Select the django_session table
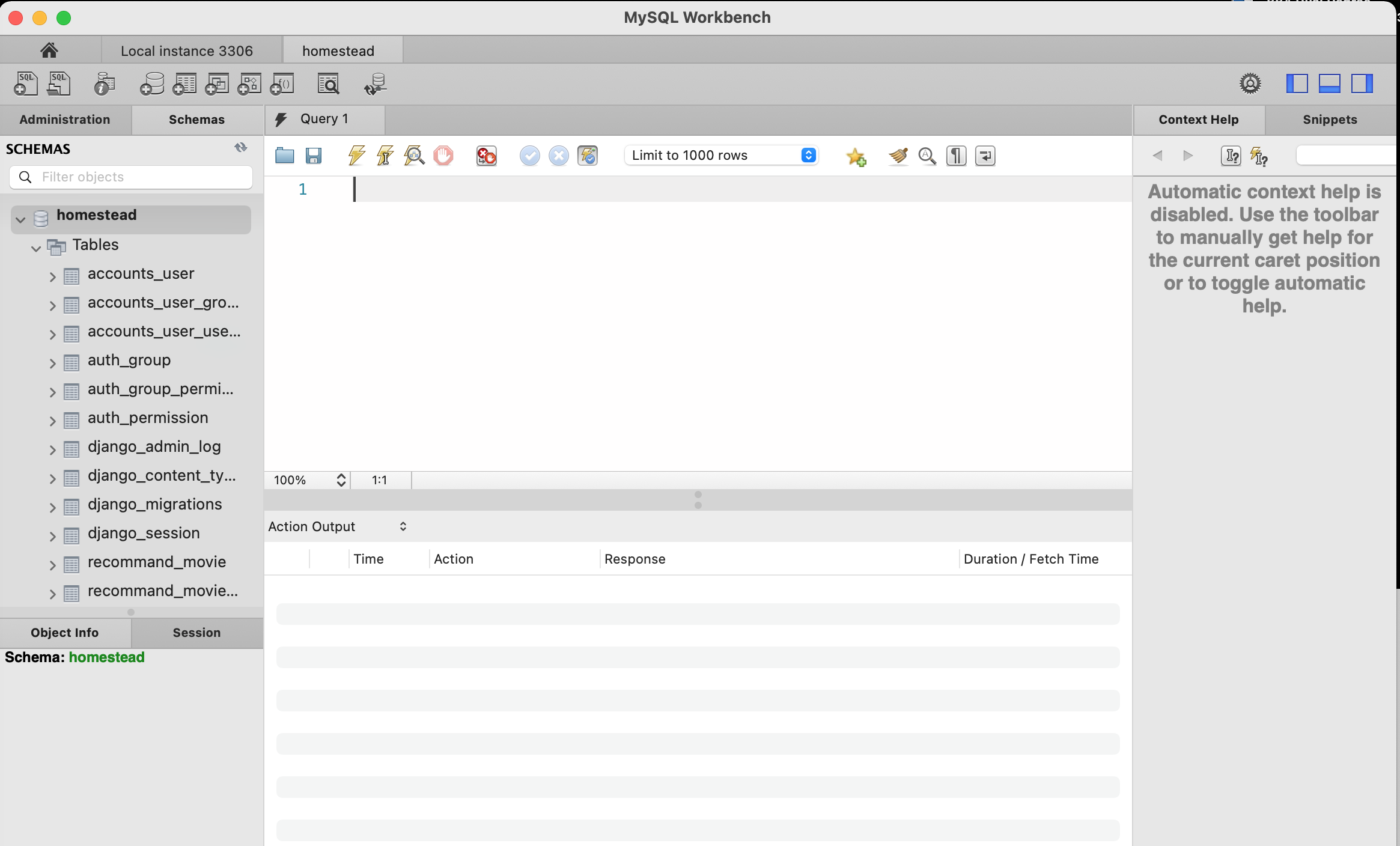The width and height of the screenshot is (1400, 846). point(144,533)
